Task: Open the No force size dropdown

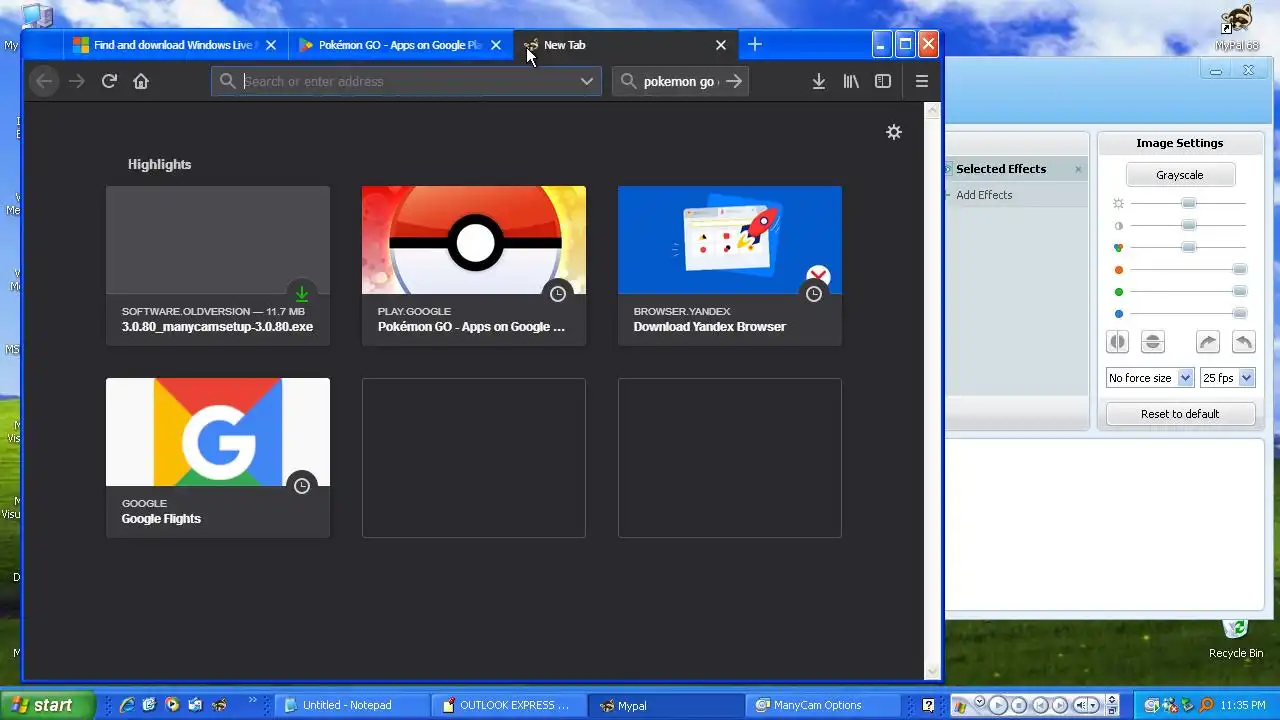Action: [x=1150, y=378]
